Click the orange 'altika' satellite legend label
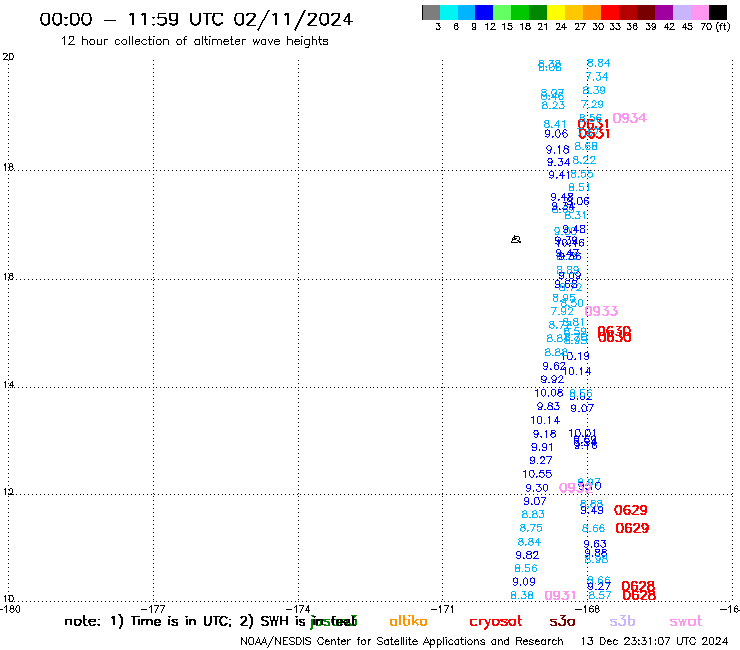740x650 pixels. (x=408, y=621)
